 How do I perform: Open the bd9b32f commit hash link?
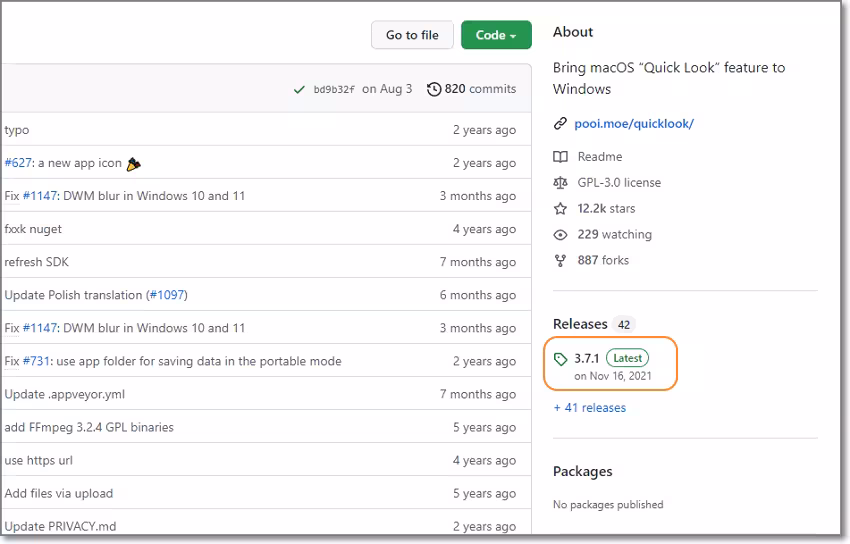coord(334,89)
